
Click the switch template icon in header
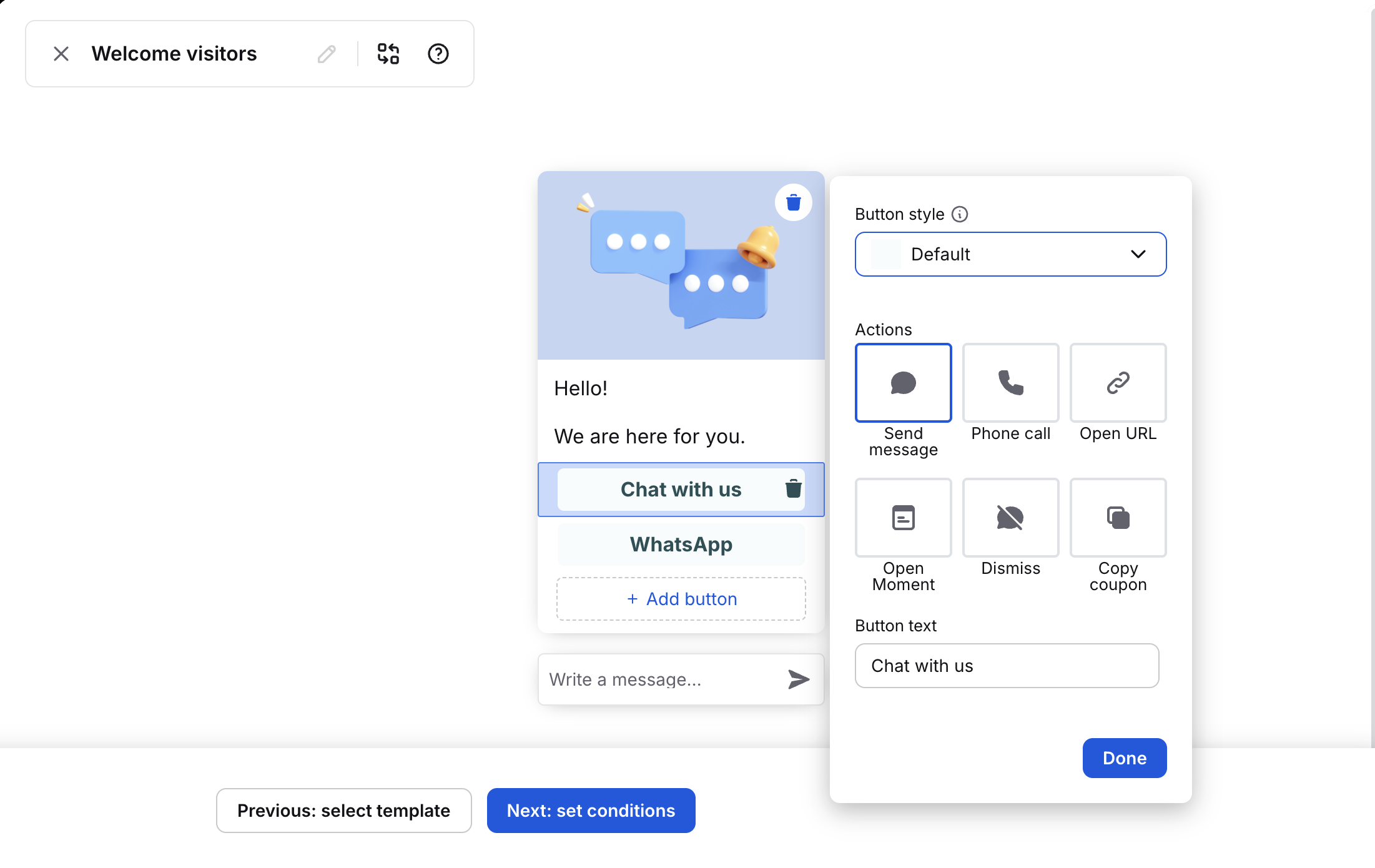click(x=388, y=54)
